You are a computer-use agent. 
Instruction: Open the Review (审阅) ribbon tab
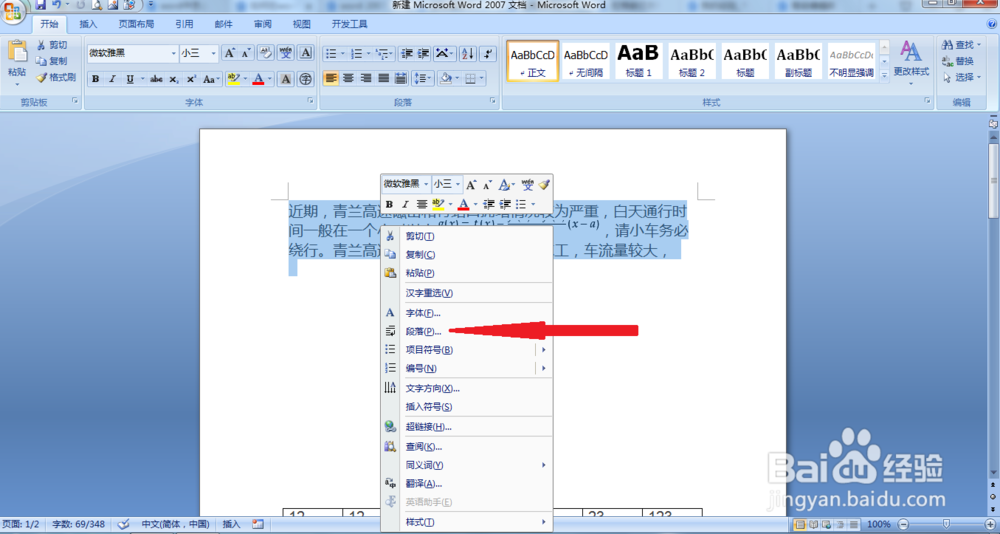(x=262, y=24)
